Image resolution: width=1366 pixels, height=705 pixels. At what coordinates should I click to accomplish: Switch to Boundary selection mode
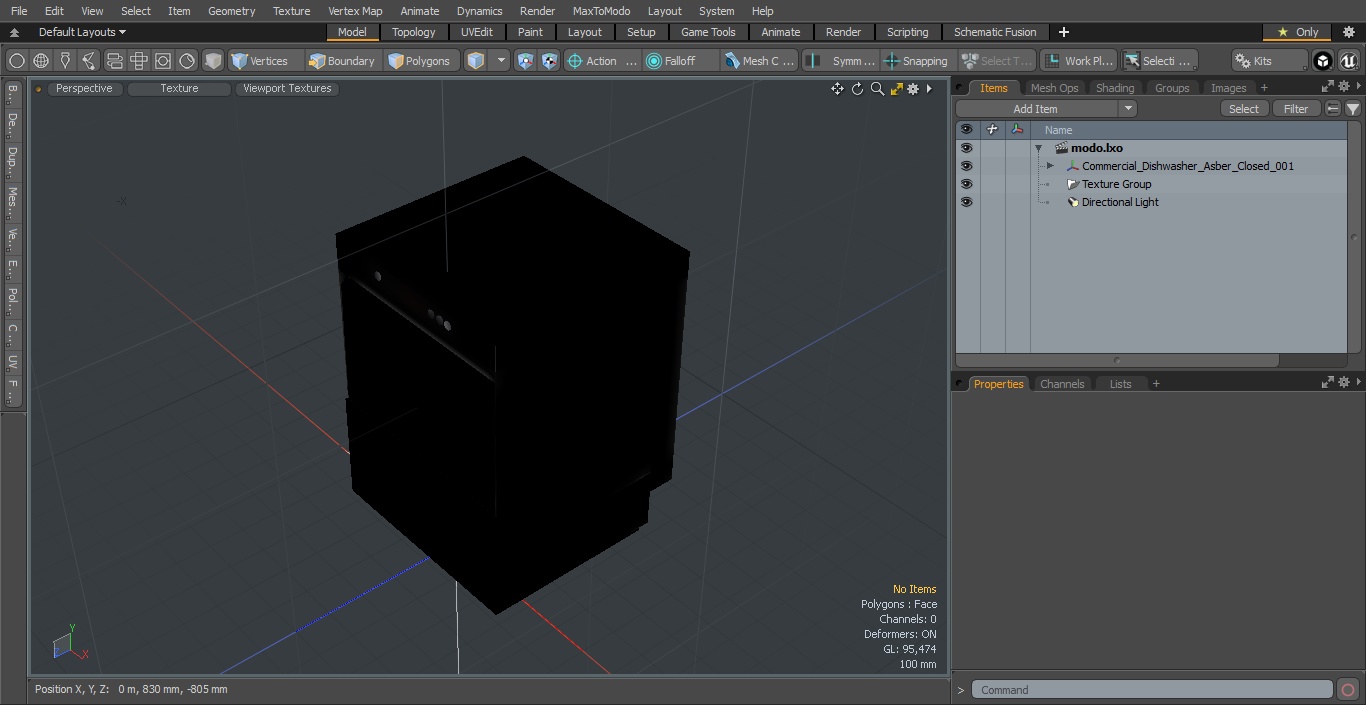pos(342,61)
